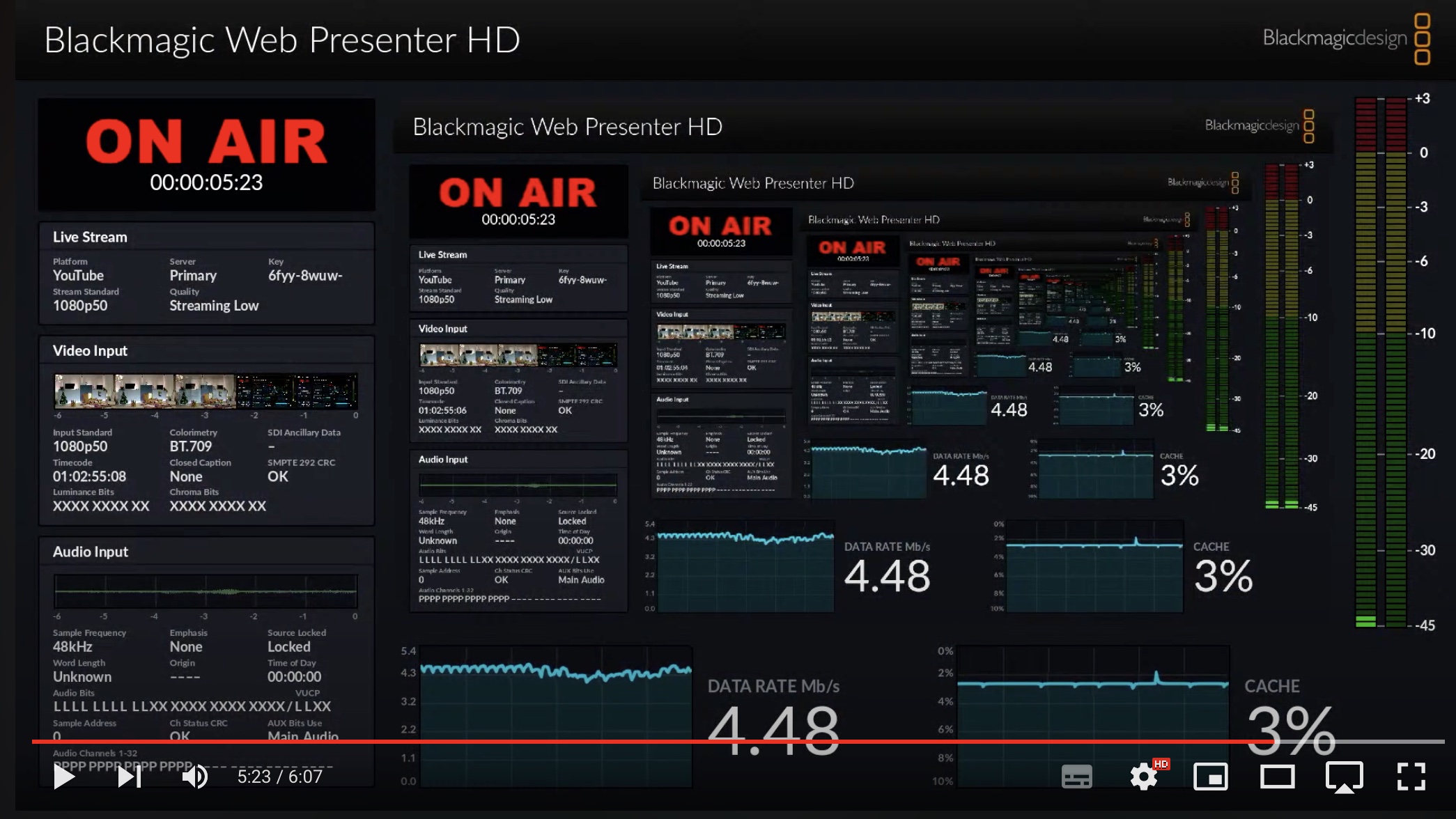Click the outermost SMPTE 292 CRC OK value
The image size is (1456, 819).
(x=277, y=476)
